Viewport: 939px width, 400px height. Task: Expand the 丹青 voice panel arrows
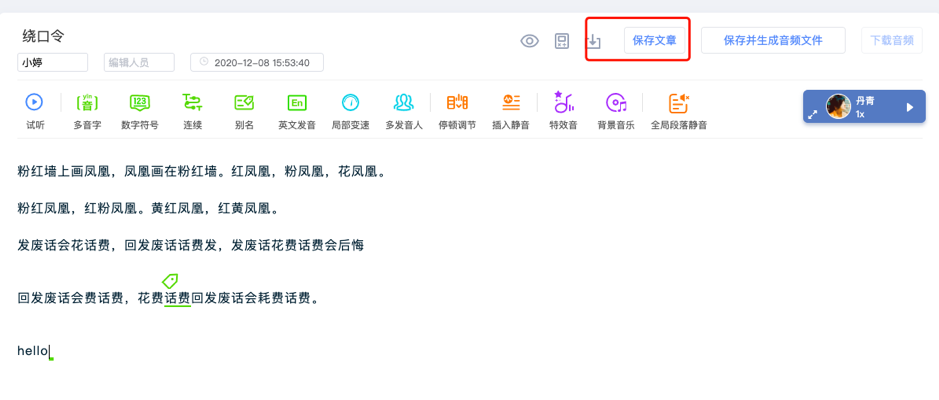[813, 114]
